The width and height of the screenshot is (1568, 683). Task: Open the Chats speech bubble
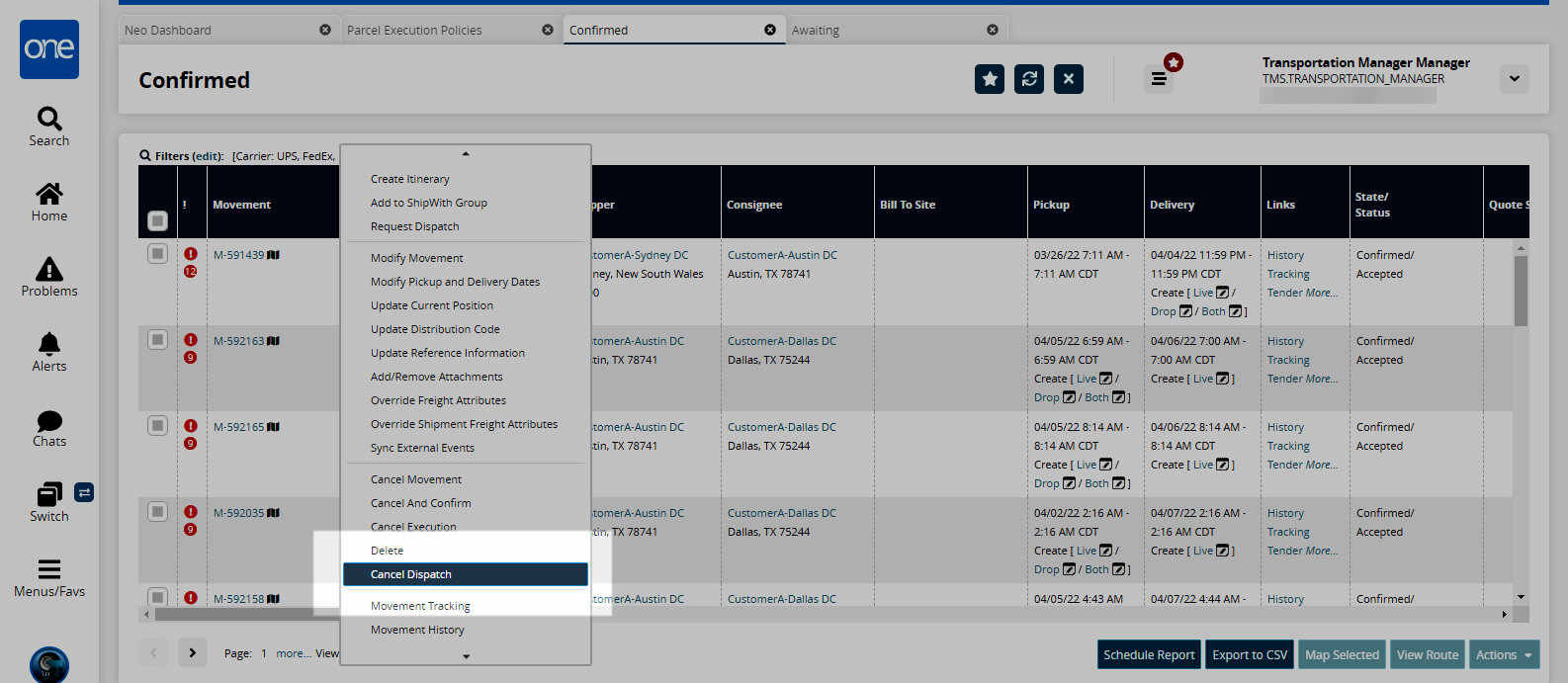pos(49,421)
